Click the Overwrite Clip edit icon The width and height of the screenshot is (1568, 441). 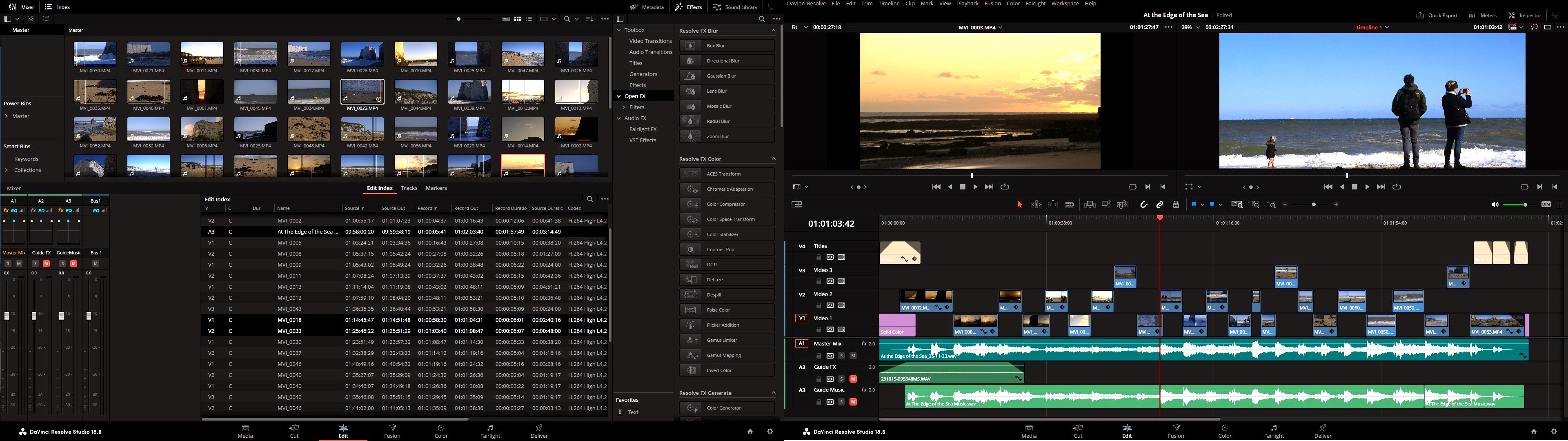pyautogui.click(x=1106, y=205)
